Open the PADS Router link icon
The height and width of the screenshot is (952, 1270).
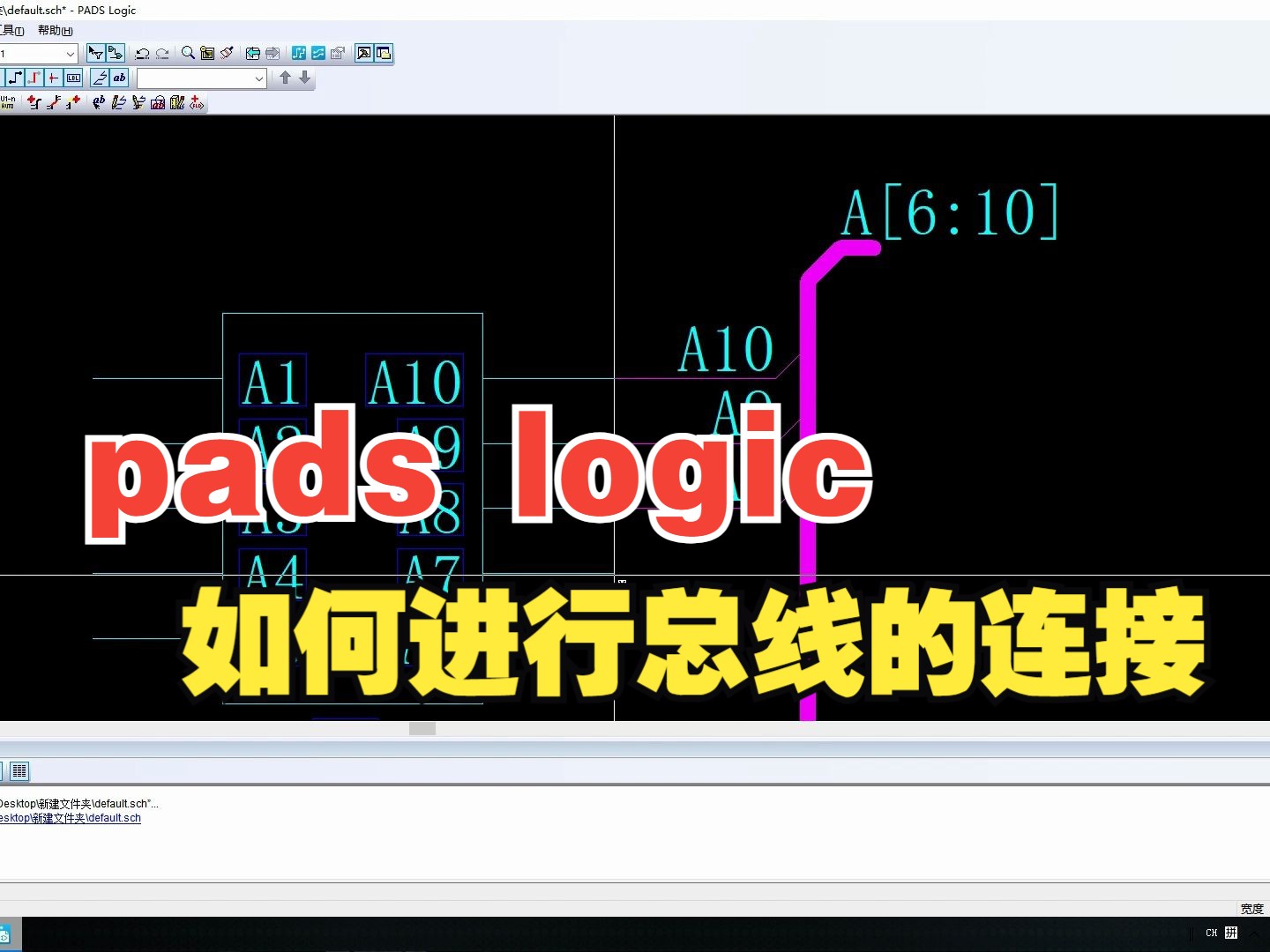(x=318, y=54)
